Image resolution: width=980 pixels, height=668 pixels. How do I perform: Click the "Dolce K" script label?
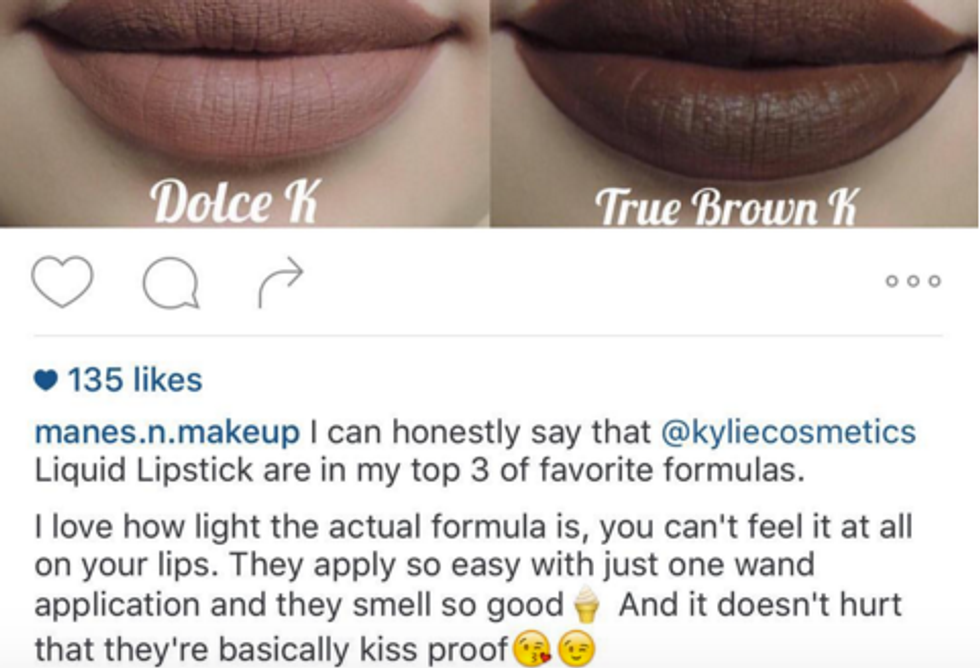[x=235, y=201]
